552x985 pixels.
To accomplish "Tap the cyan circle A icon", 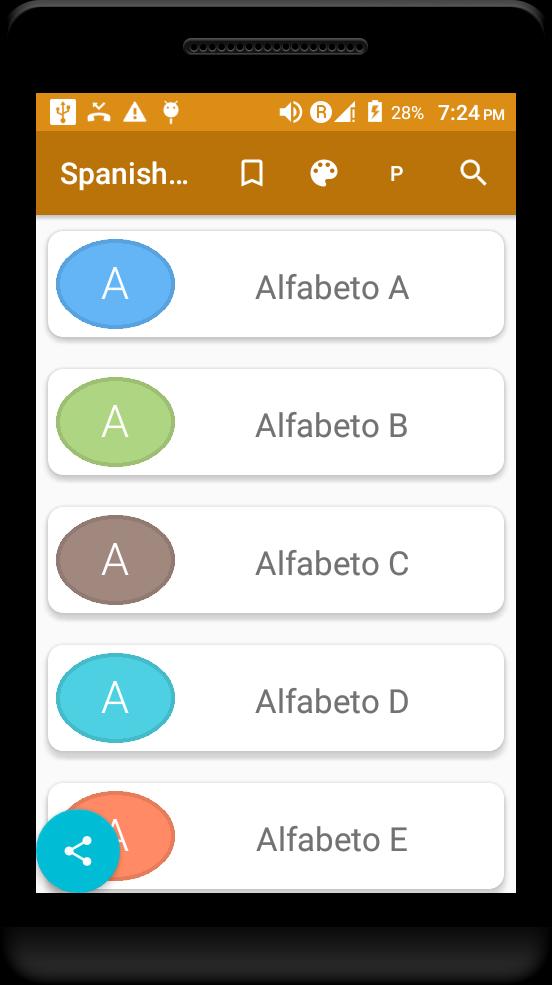I will point(116,697).
